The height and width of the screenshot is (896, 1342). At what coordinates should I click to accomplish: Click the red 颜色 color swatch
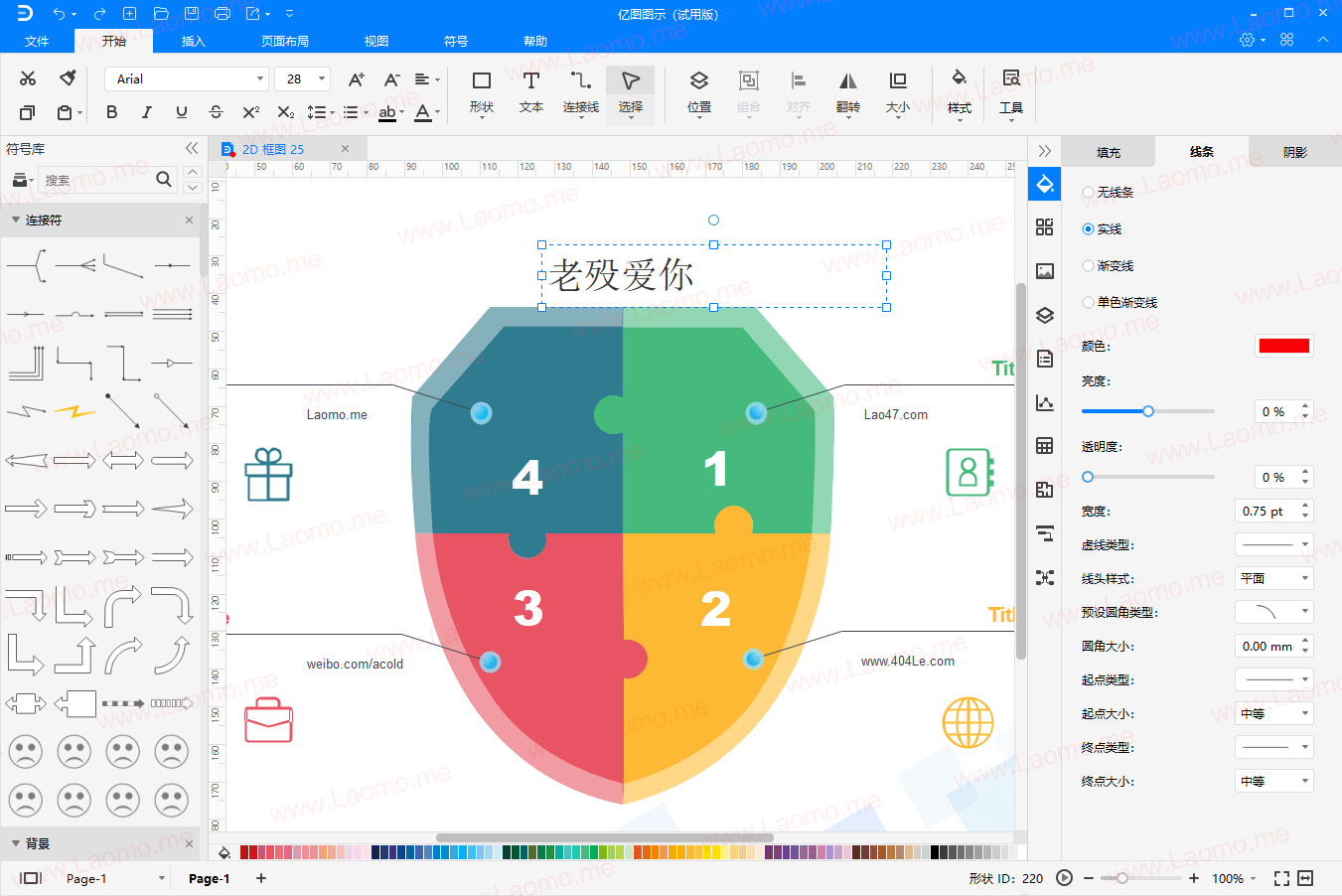coord(1283,345)
